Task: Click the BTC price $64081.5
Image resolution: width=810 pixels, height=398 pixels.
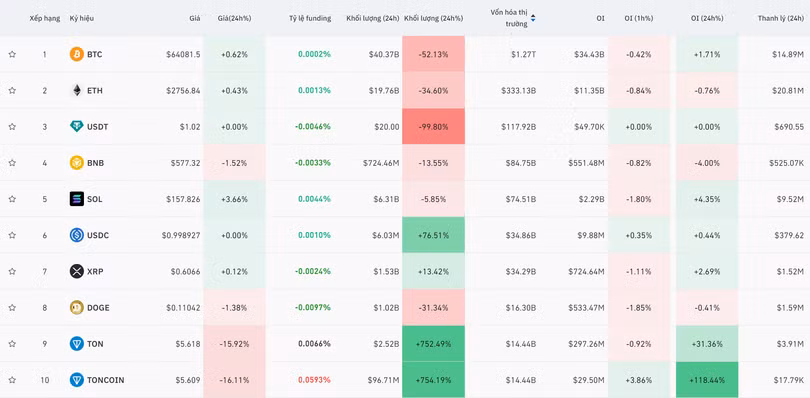Action: click(183, 54)
